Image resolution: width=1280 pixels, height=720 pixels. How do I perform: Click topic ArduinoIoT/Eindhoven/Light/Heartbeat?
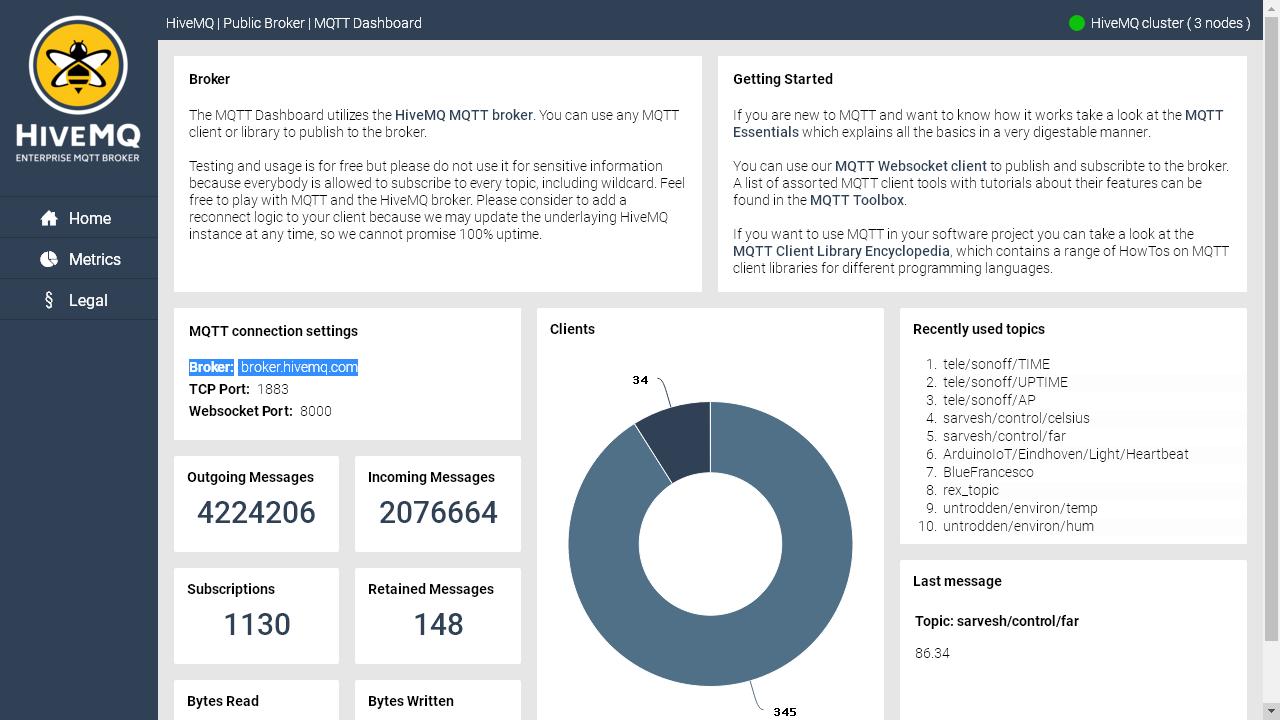click(x=1066, y=454)
